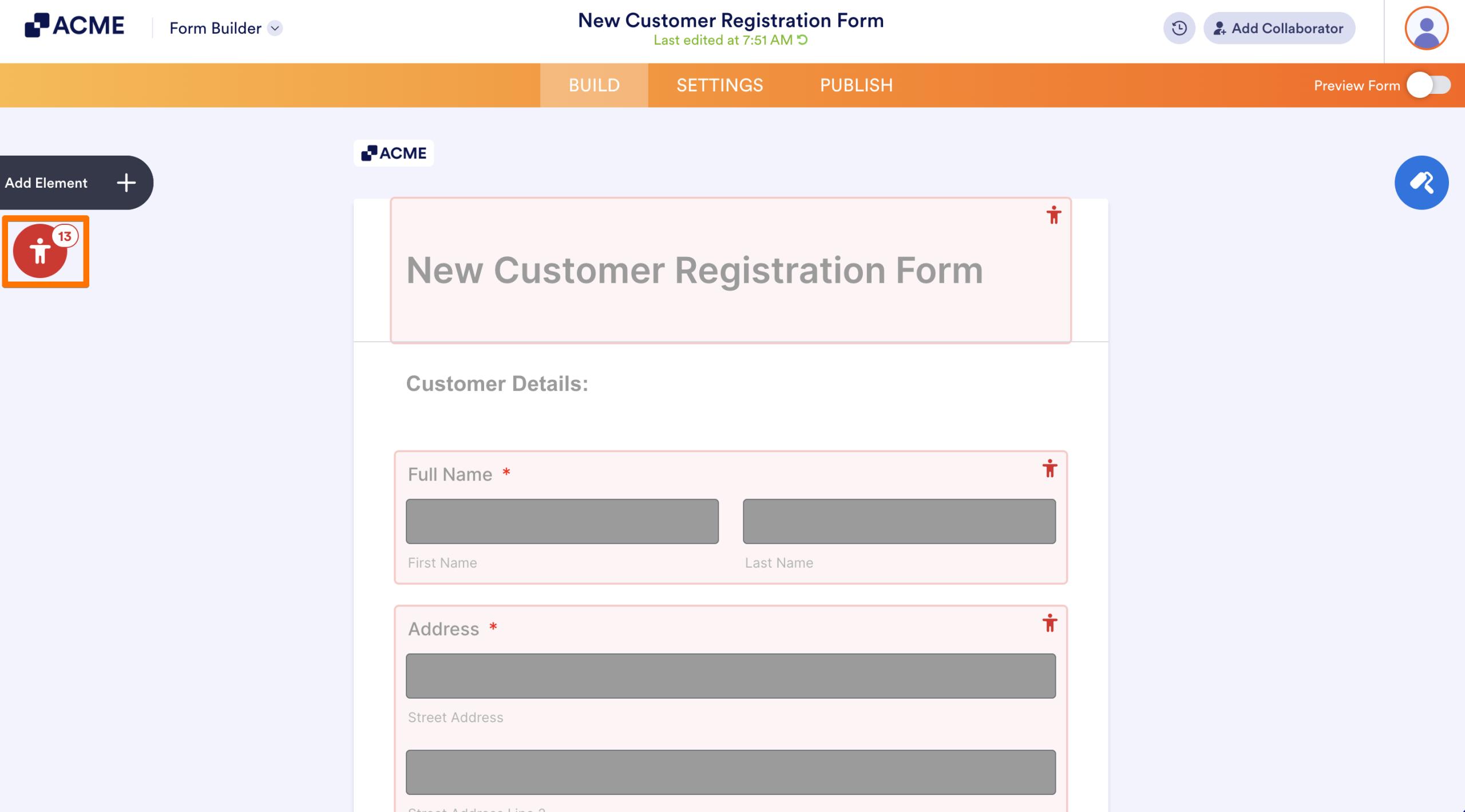Switch to the PUBLISH tab
Screen dimensions: 1465x812
click(856, 85)
